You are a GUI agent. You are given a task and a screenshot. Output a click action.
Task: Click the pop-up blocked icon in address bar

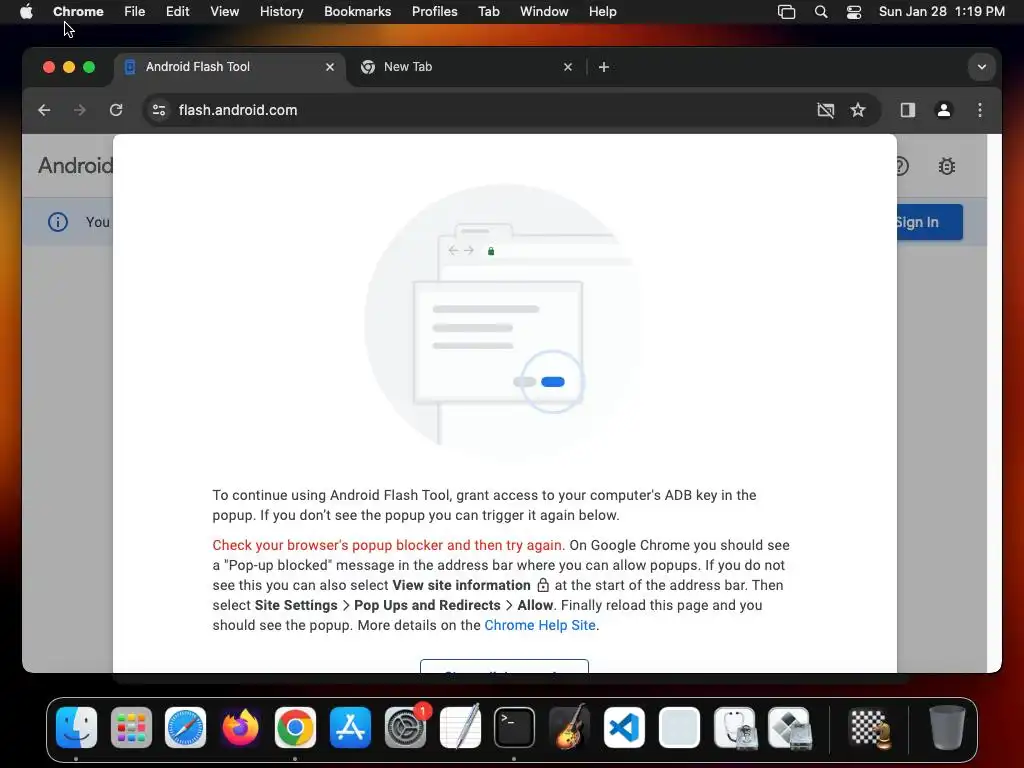tap(825, 110)
